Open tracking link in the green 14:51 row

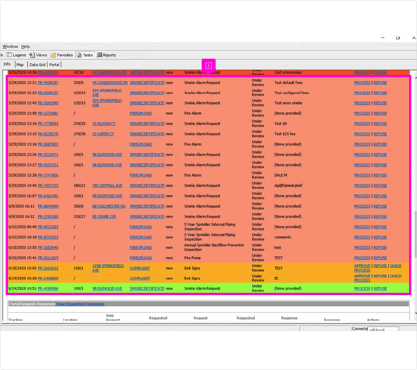tap(48, 289)
